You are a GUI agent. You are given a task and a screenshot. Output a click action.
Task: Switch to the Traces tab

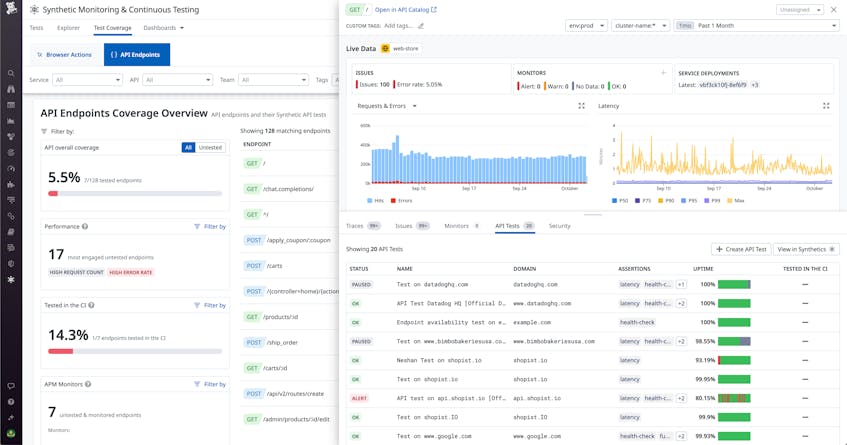tap(363, 226)
